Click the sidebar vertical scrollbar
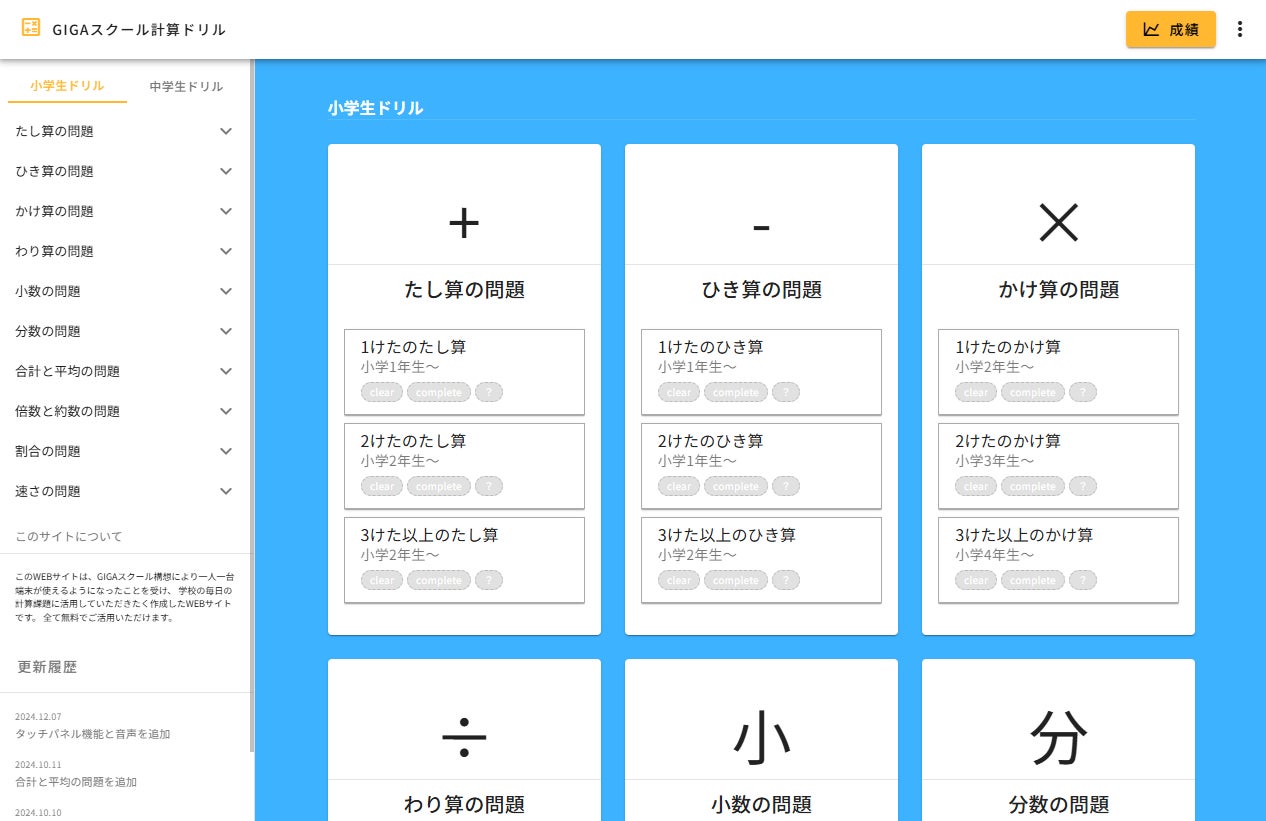1266x821 pixels. (x=252, y=405)
